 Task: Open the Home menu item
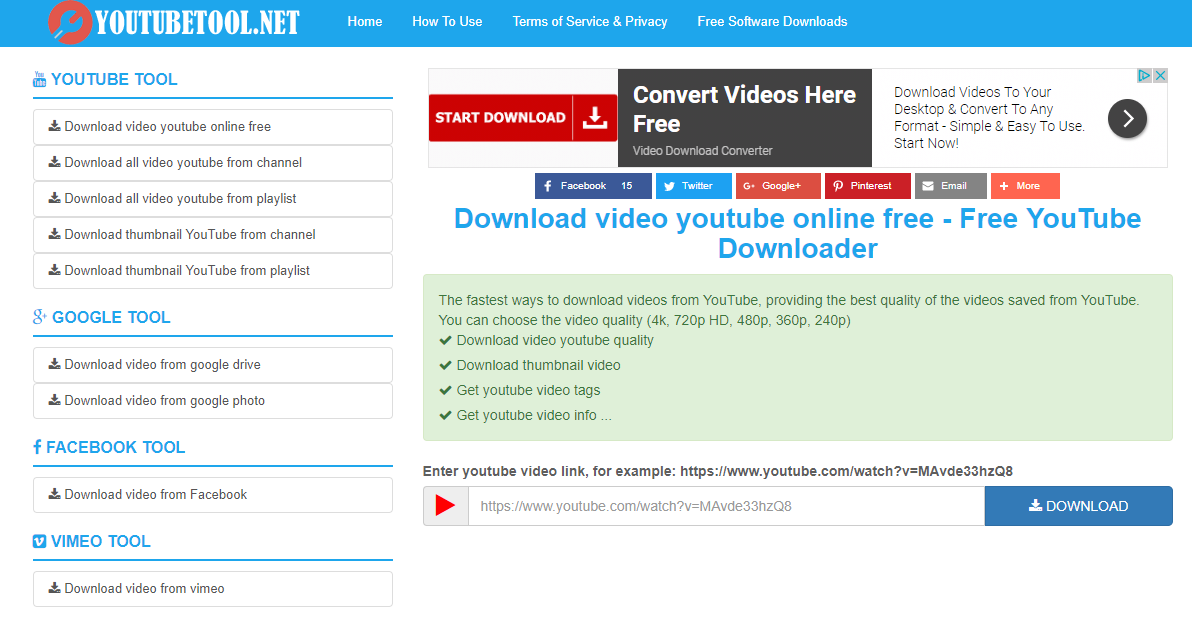(x=365, y=21)
